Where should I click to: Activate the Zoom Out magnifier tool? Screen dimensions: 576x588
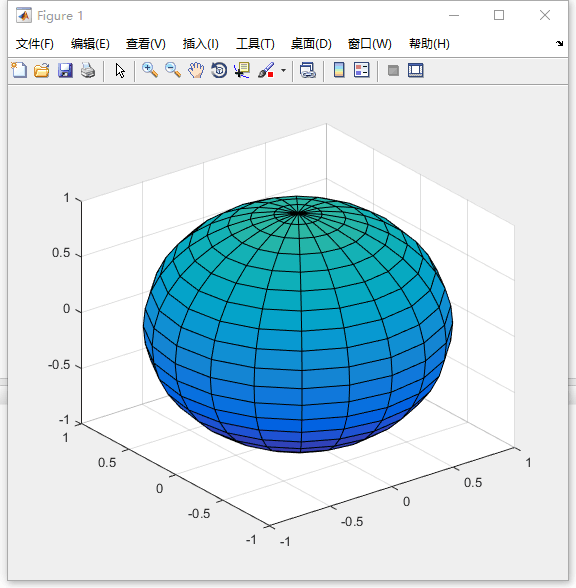coord(173,70)
